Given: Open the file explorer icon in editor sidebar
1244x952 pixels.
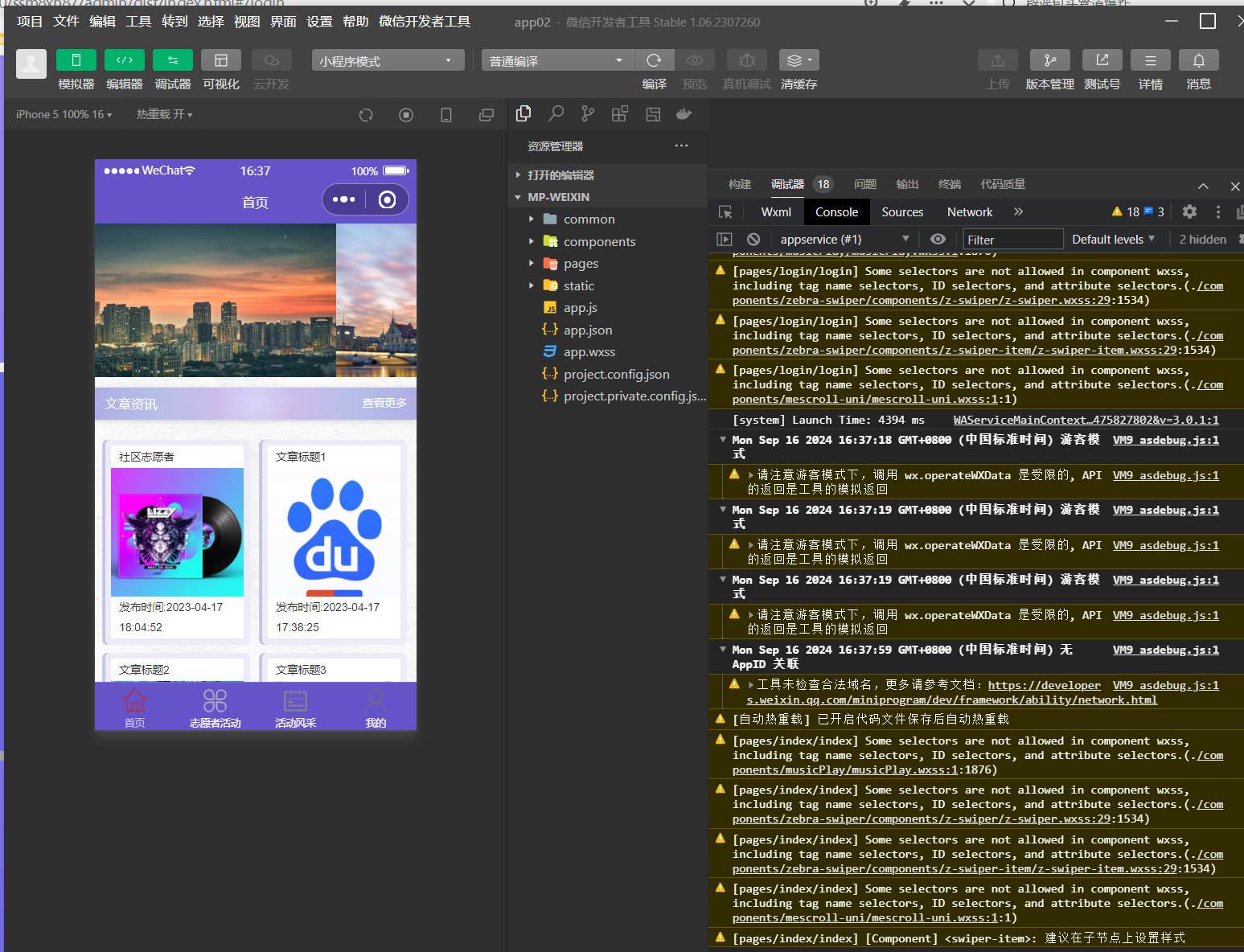Looking at the screenshot, I should coord(523,114).
